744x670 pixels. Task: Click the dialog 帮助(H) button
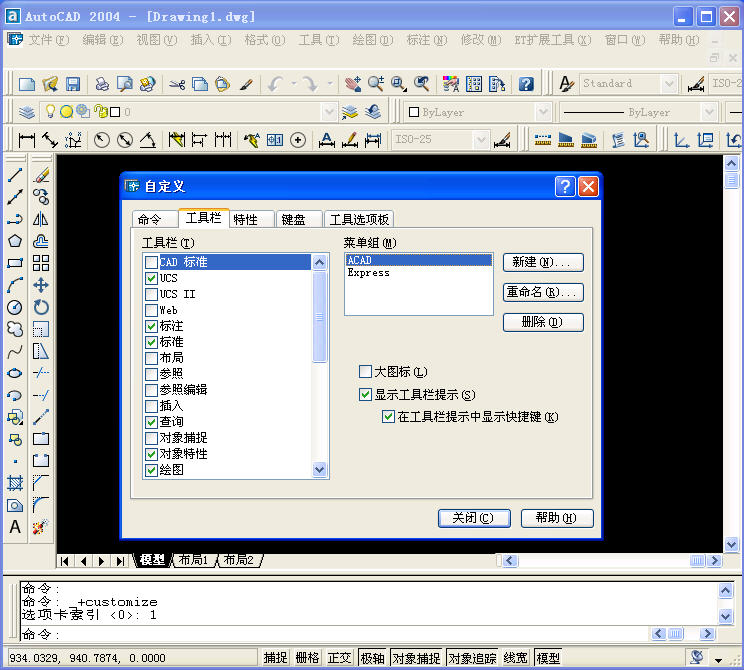point(557,518)
